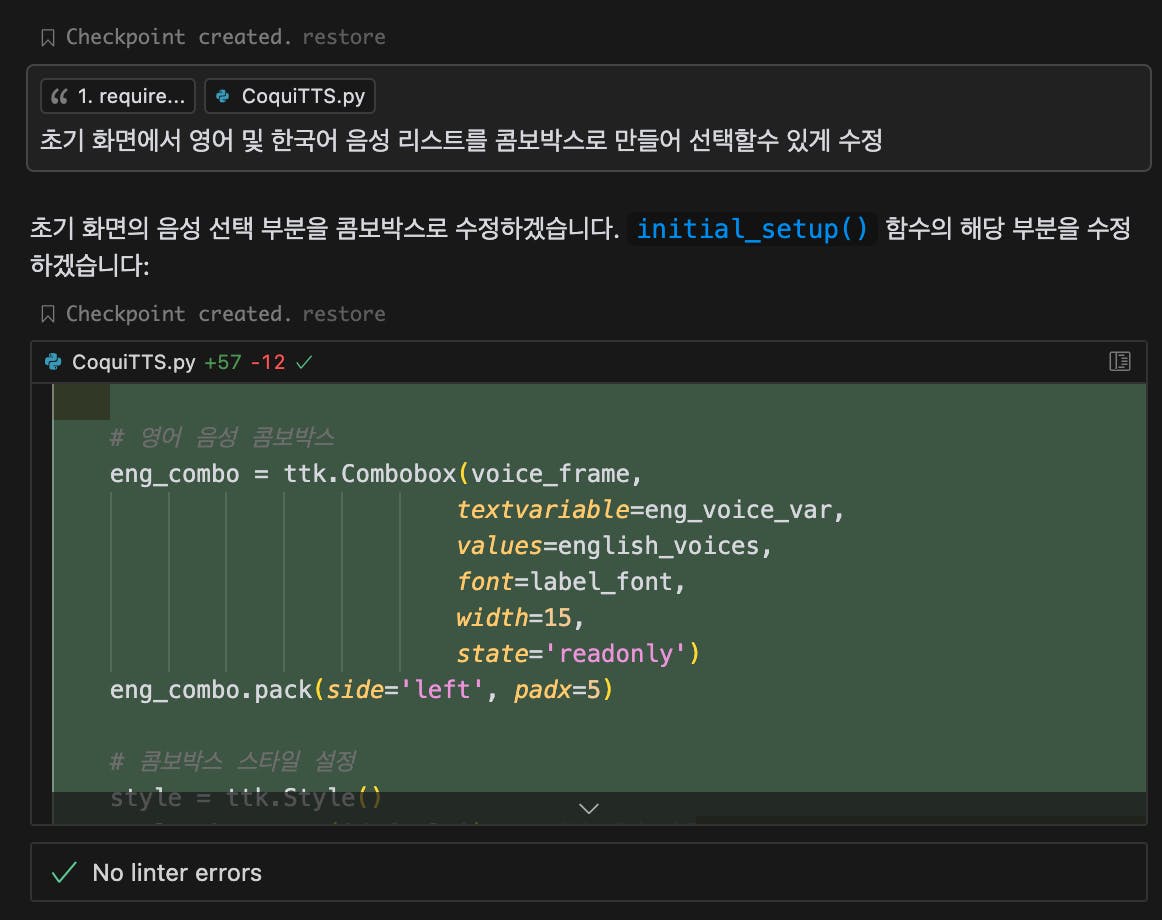This screenshot has height=920, width=1162.
Task: Open the initial_setup() code reference link
Action: (752, 228)
